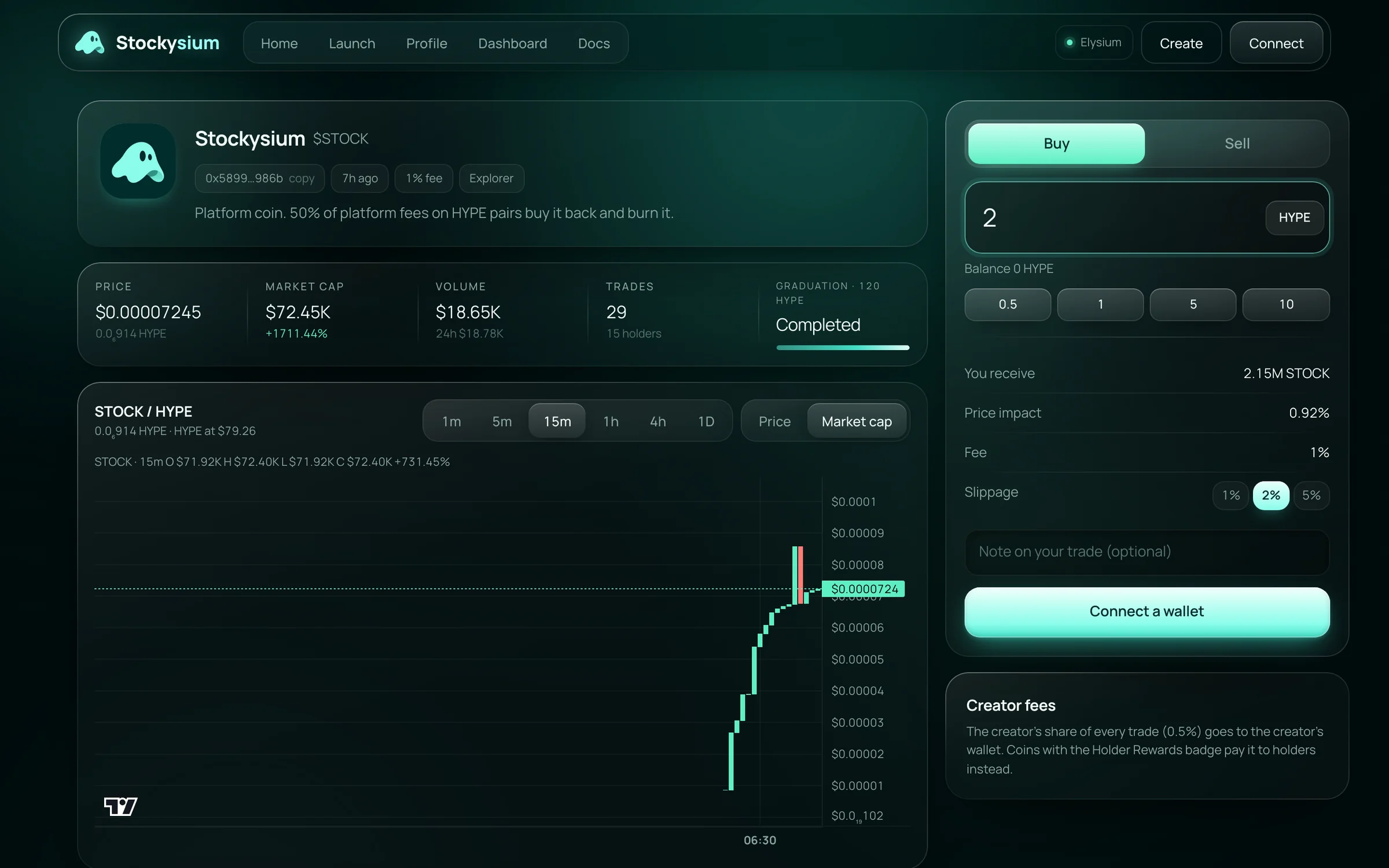Click the 7h ago badge
The height and width of the screenshot is (868, 1389).
click(359, 178)
